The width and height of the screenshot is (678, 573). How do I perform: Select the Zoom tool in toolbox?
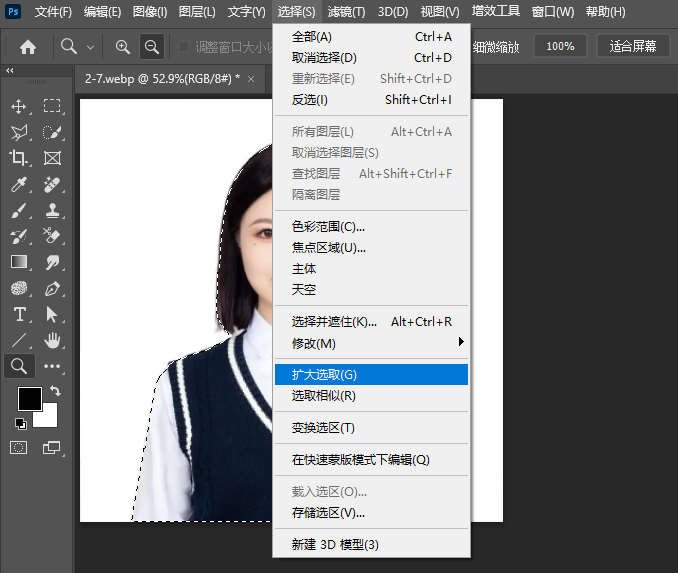(19, 366)
